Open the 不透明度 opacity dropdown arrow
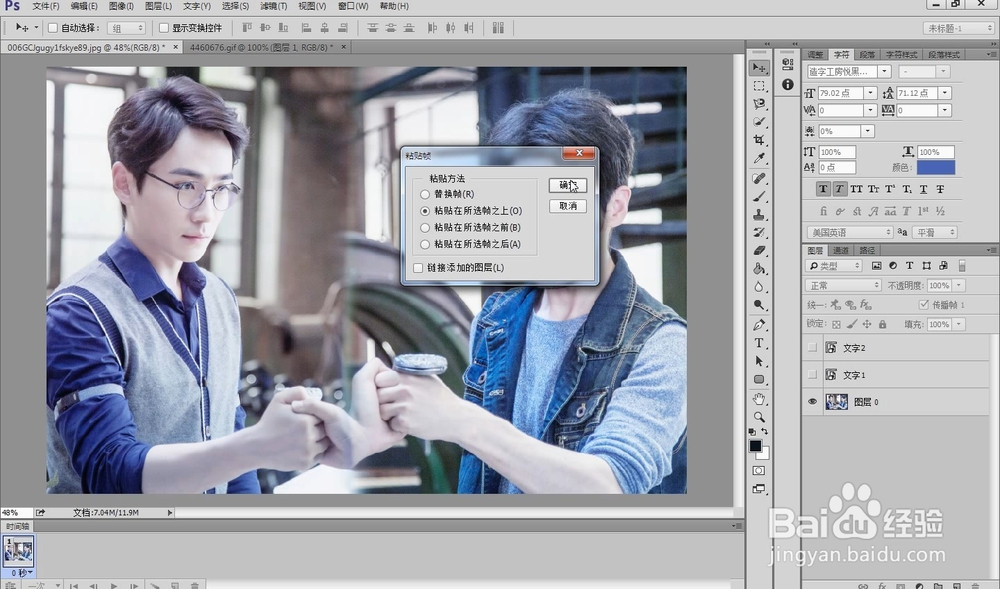Image resolution: width=1000 pixels, height=589 pixels. pos(959,285)
